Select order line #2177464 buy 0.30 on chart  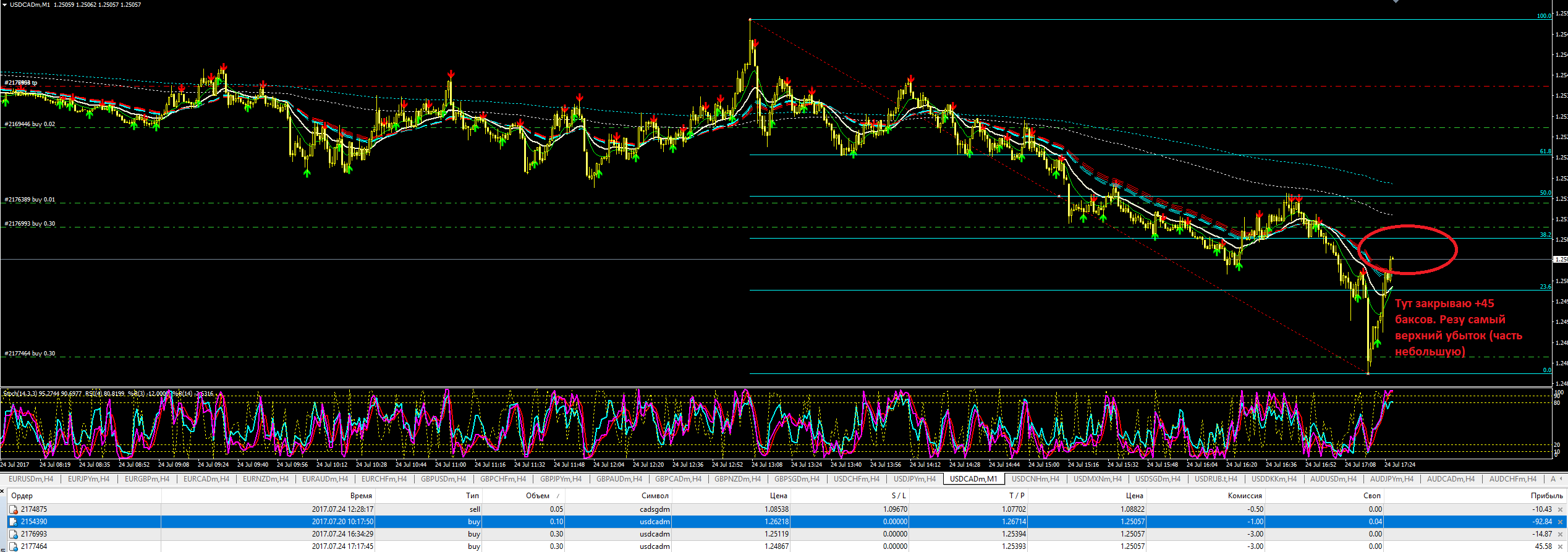(30, 354)
